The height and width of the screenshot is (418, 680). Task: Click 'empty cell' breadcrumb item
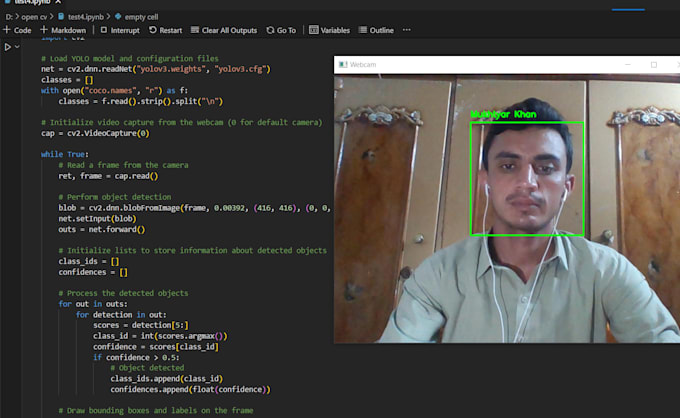pyautogui.click(x=137, y=17)
